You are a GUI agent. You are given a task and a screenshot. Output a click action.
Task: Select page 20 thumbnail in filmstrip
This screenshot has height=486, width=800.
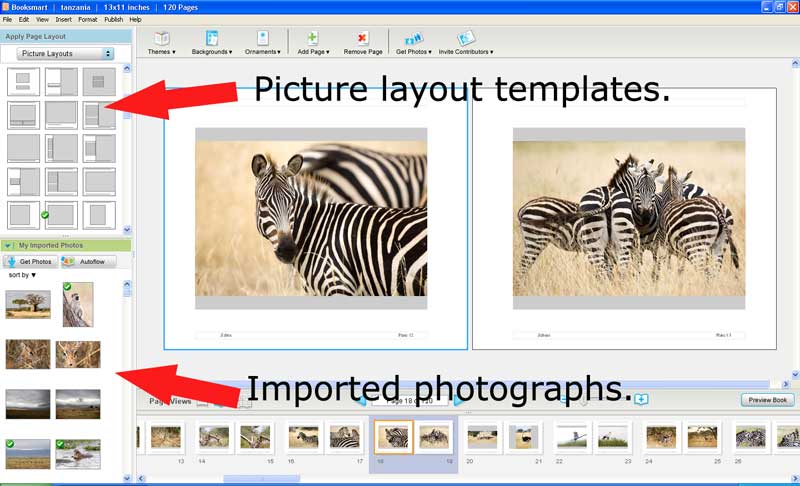pos(482,437)
